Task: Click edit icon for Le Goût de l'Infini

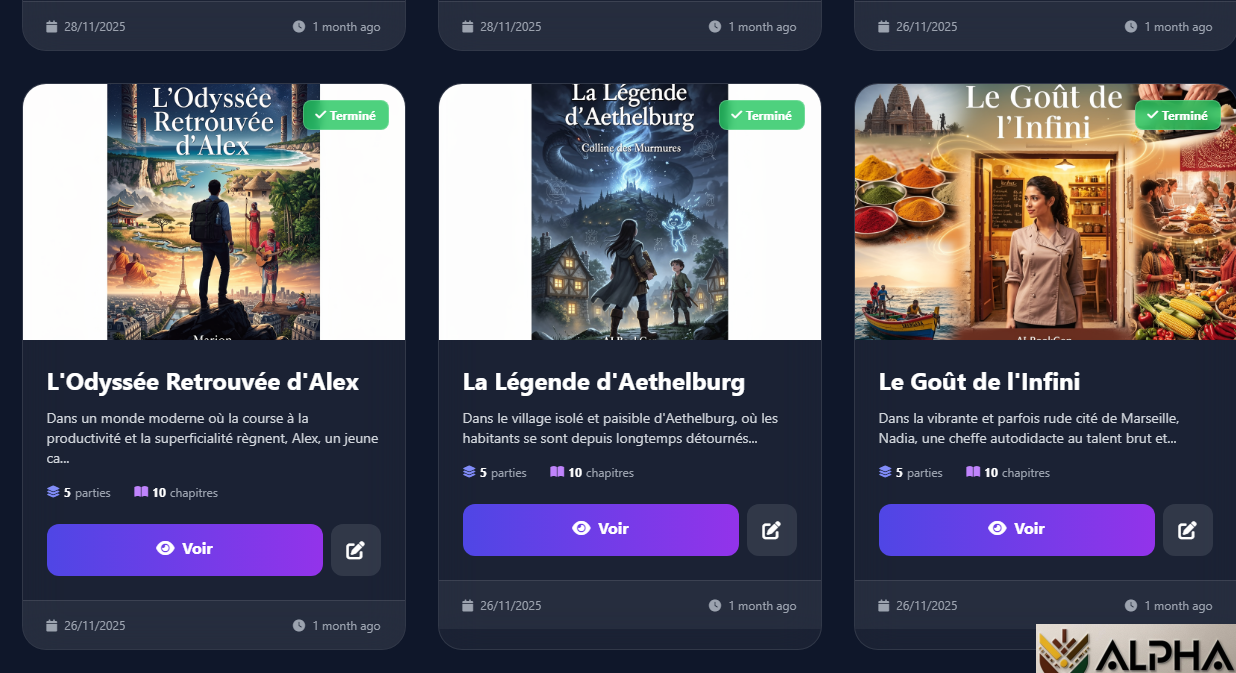Action: 1188,530
